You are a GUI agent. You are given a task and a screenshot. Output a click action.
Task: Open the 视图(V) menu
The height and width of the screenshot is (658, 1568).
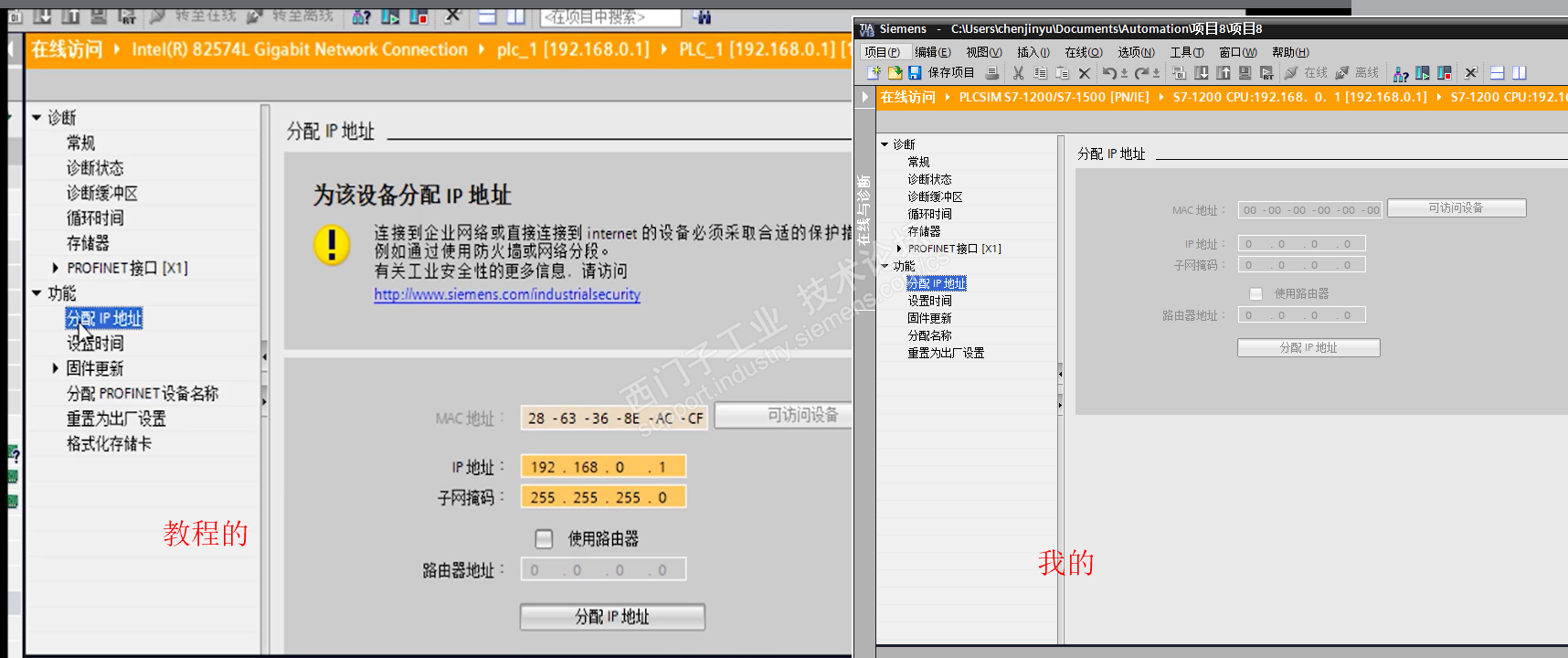[984, 52]
